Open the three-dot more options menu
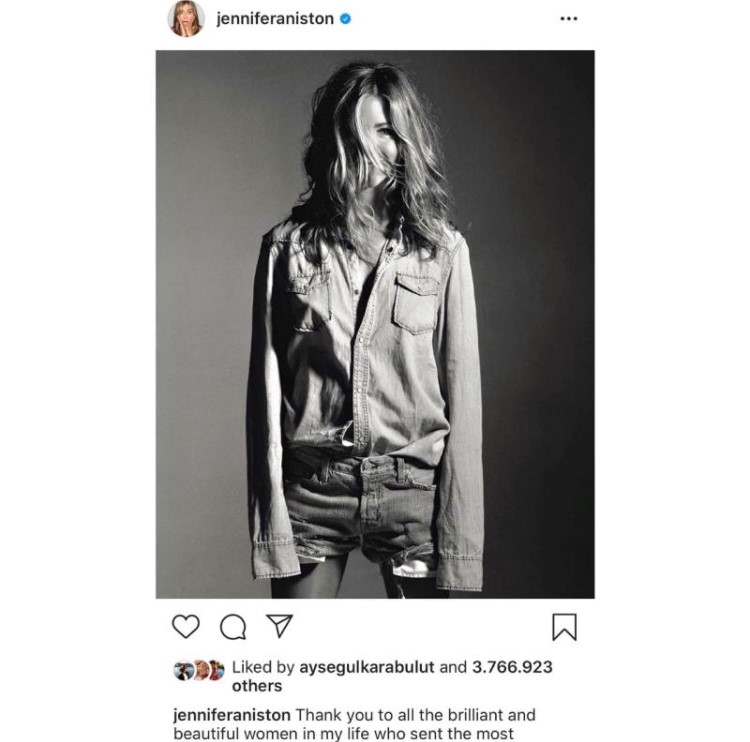The height and width of the screenshot is (742, 750). [569, 19]
